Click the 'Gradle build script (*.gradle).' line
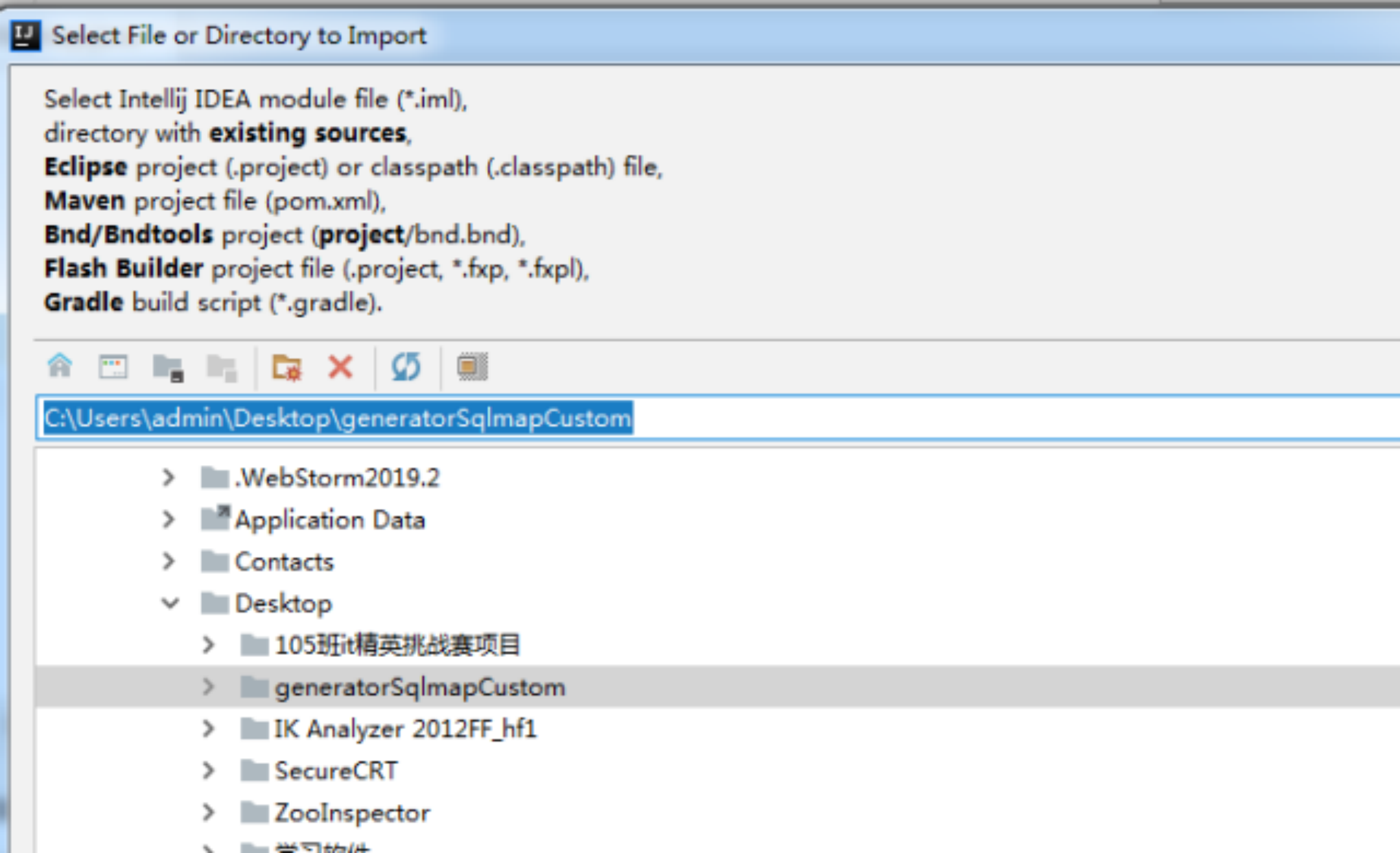Screen dimensions: 1400x853 (x=213, y=303)
